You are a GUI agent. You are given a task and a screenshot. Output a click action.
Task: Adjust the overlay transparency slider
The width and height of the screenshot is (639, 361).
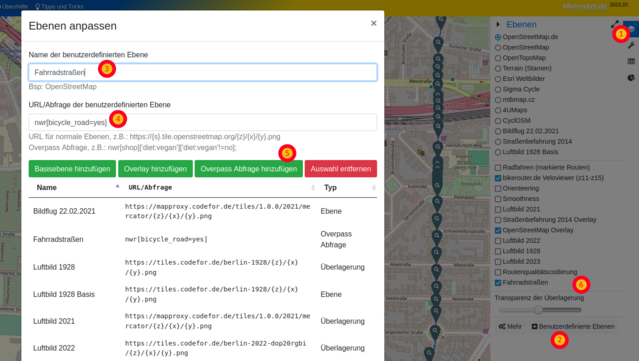tap(540, 310)
